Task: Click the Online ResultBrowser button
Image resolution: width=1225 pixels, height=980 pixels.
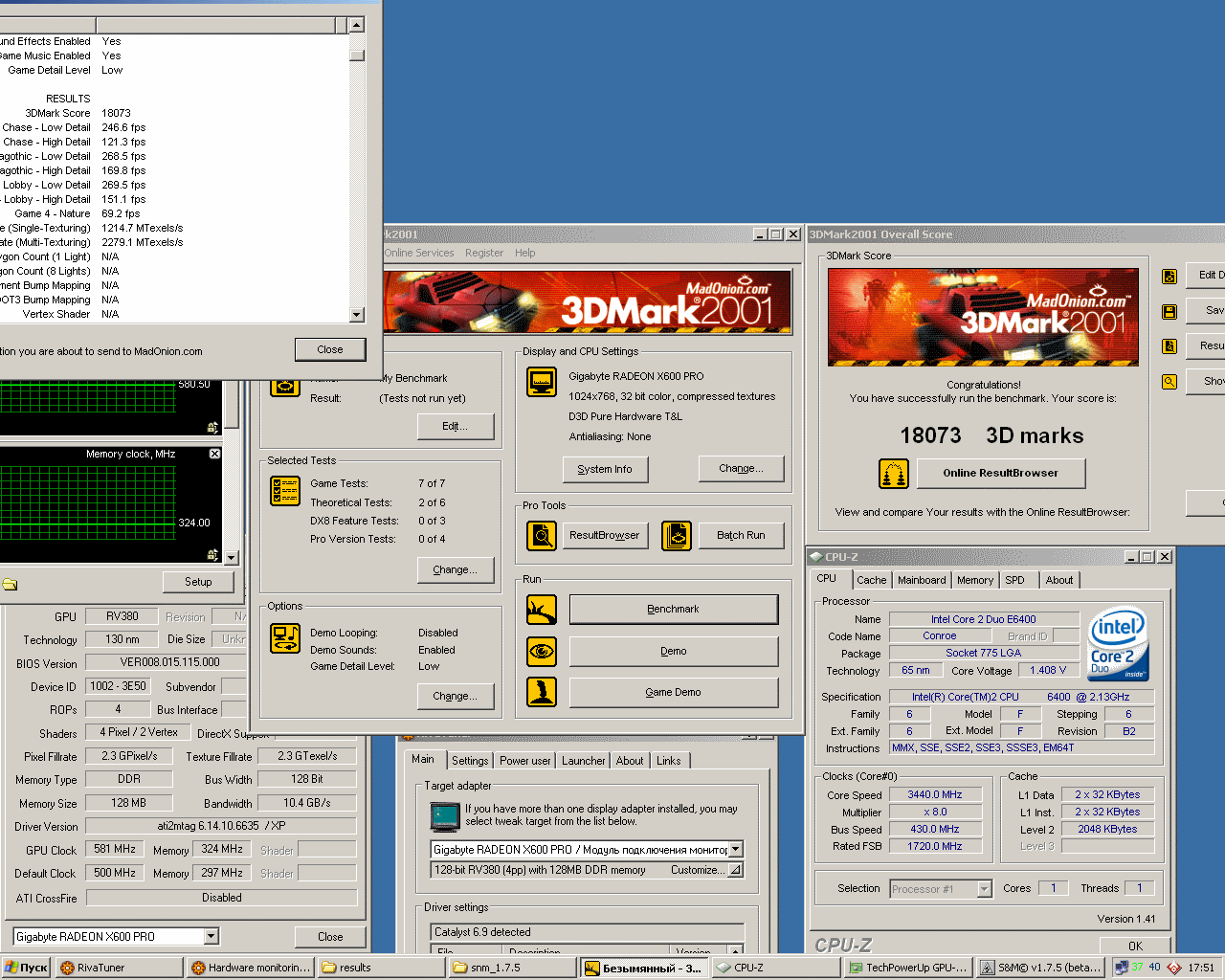Action: tap(1001, 473)
